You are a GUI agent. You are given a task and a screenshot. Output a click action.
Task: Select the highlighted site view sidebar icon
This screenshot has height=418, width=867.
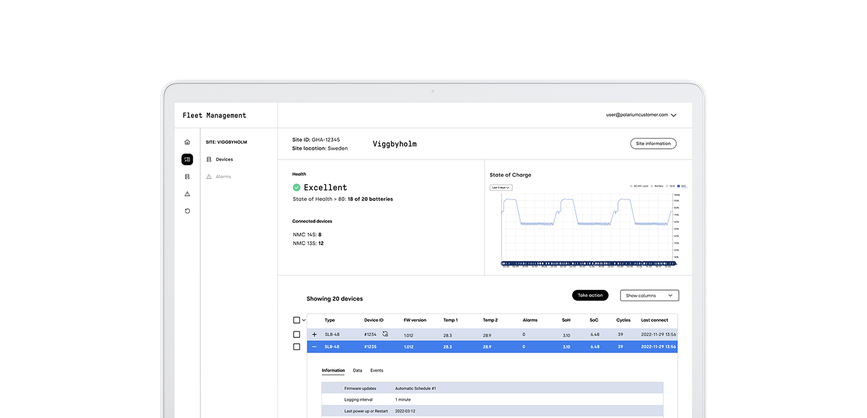(187, 159)
